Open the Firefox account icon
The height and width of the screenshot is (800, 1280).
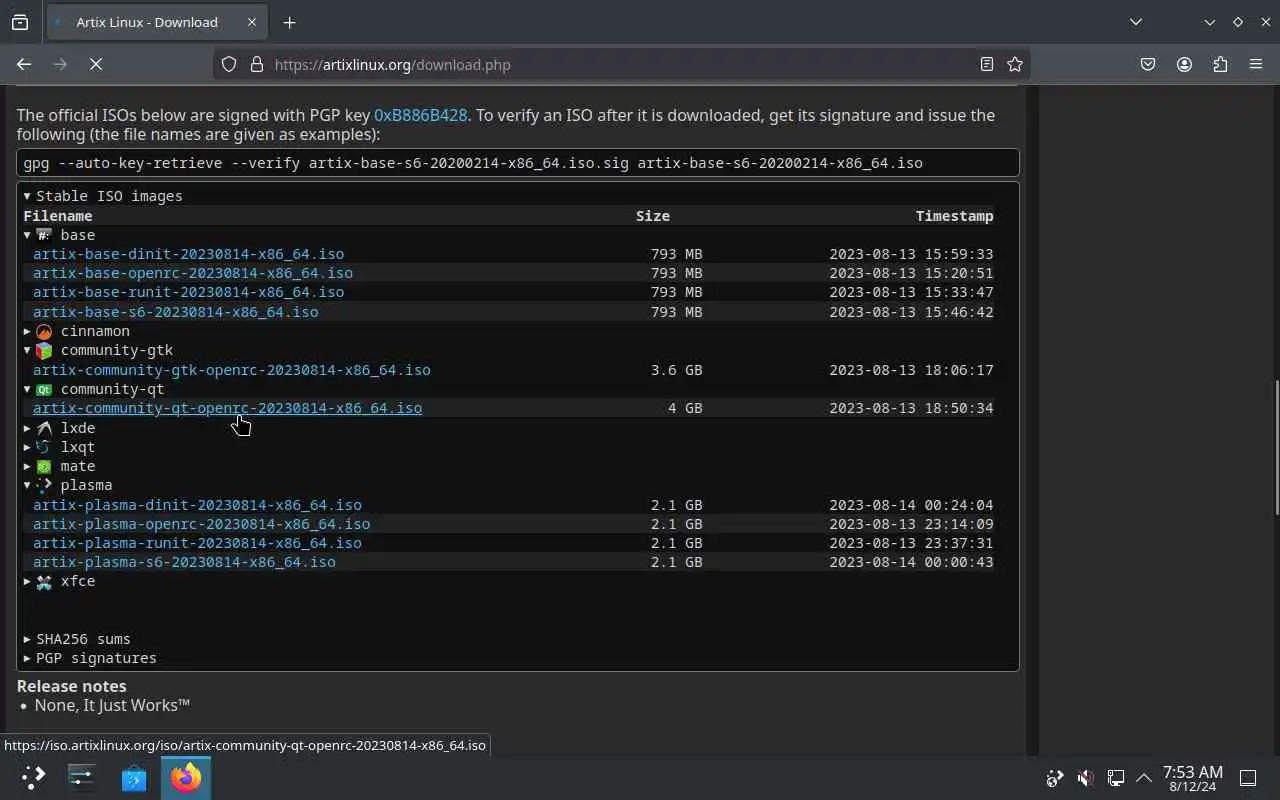[x=1184, y=64]
